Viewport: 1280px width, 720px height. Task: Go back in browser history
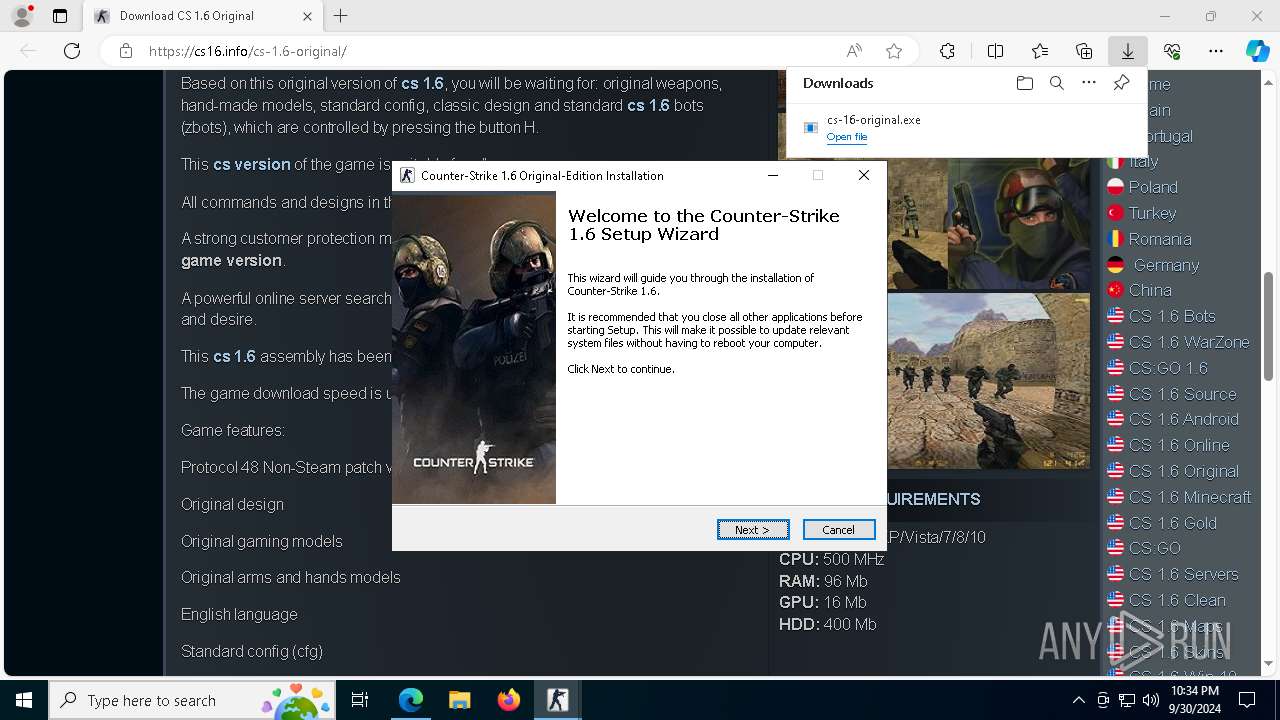coord(28,51)
